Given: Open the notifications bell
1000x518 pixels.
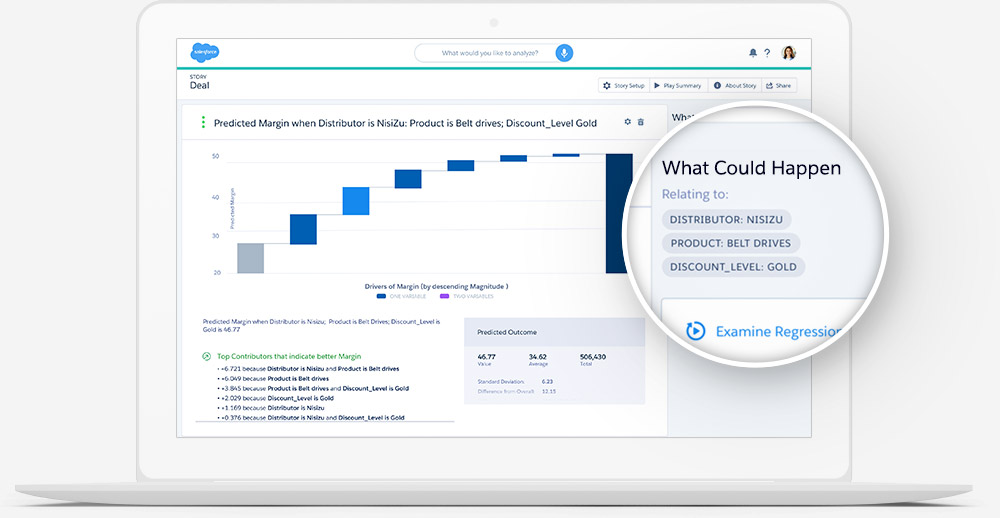Looking at the screenshot, I should [753, 53].
